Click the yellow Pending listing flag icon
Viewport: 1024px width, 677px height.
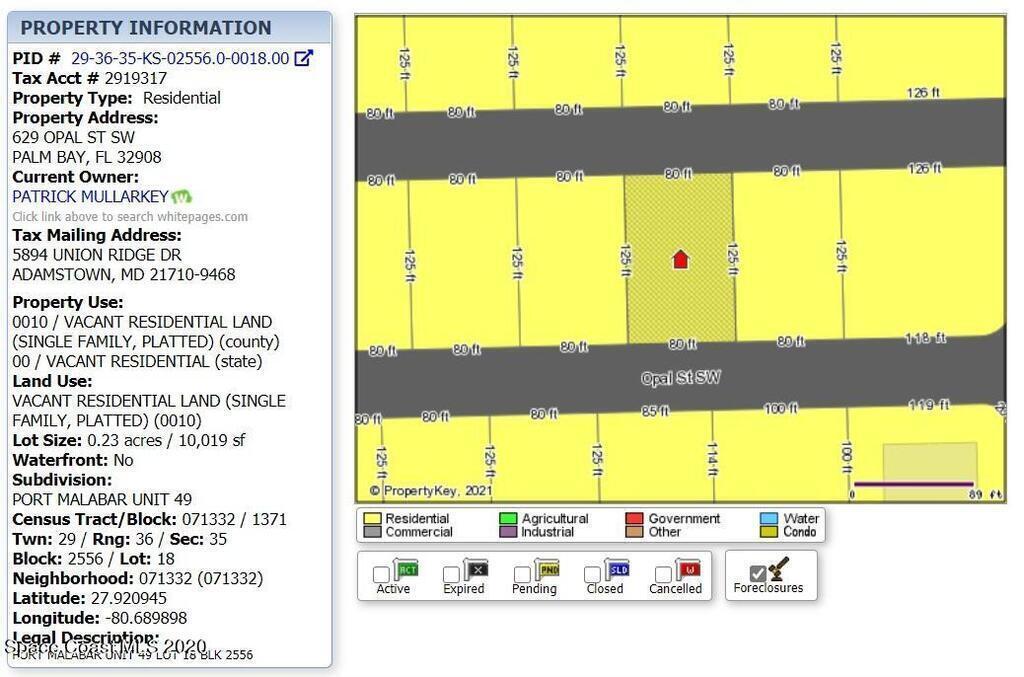[548, 570]
